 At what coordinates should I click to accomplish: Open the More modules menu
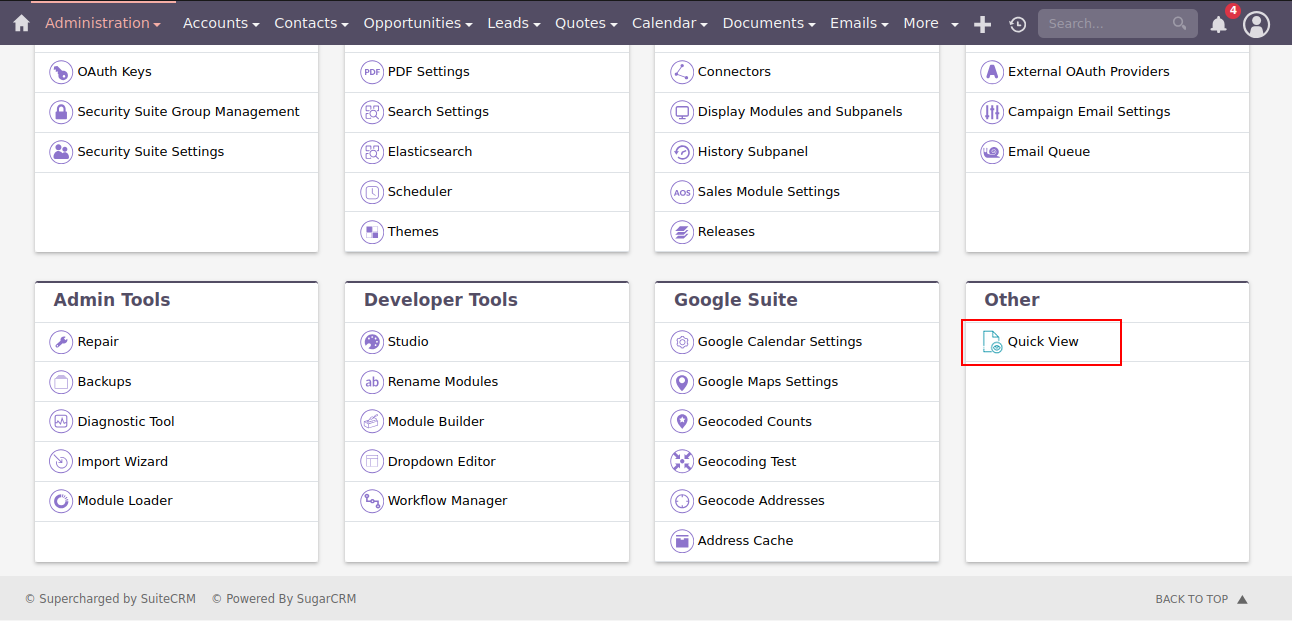(x=931, y=23)
